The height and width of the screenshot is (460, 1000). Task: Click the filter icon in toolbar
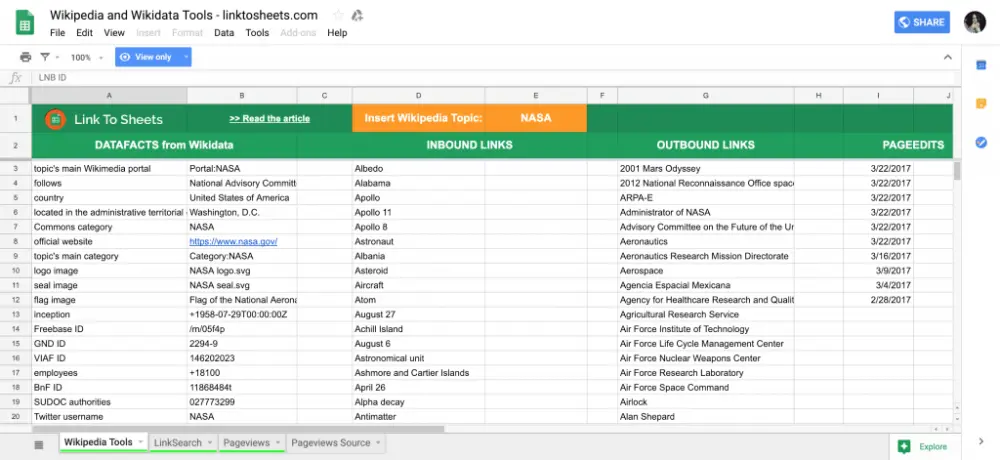point(45,57)
